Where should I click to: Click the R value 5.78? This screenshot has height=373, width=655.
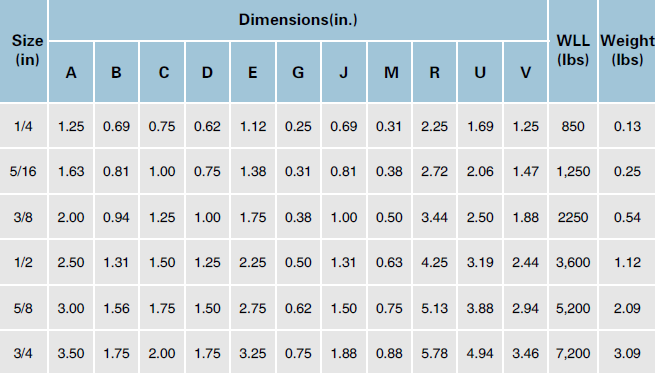434,353
